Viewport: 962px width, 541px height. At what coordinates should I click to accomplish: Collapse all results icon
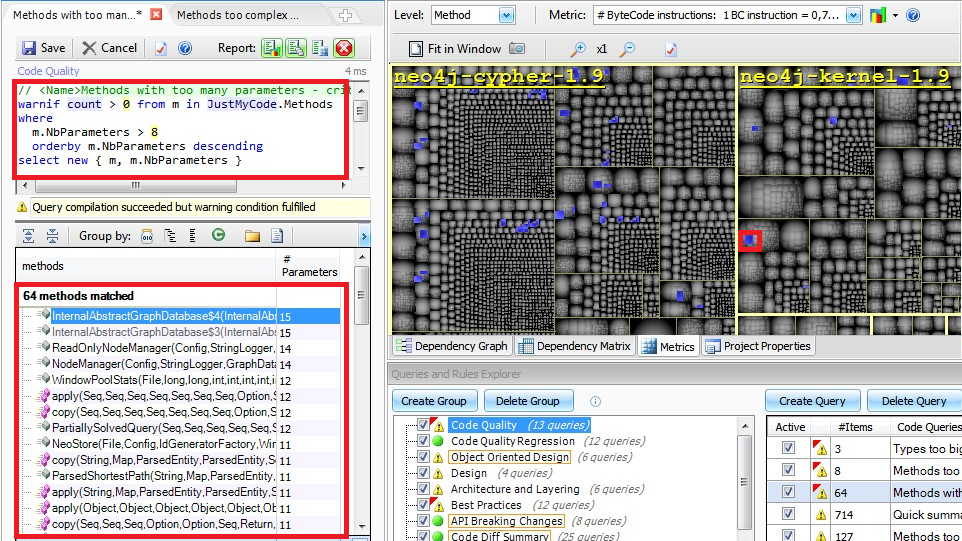(x=53, y=236)
